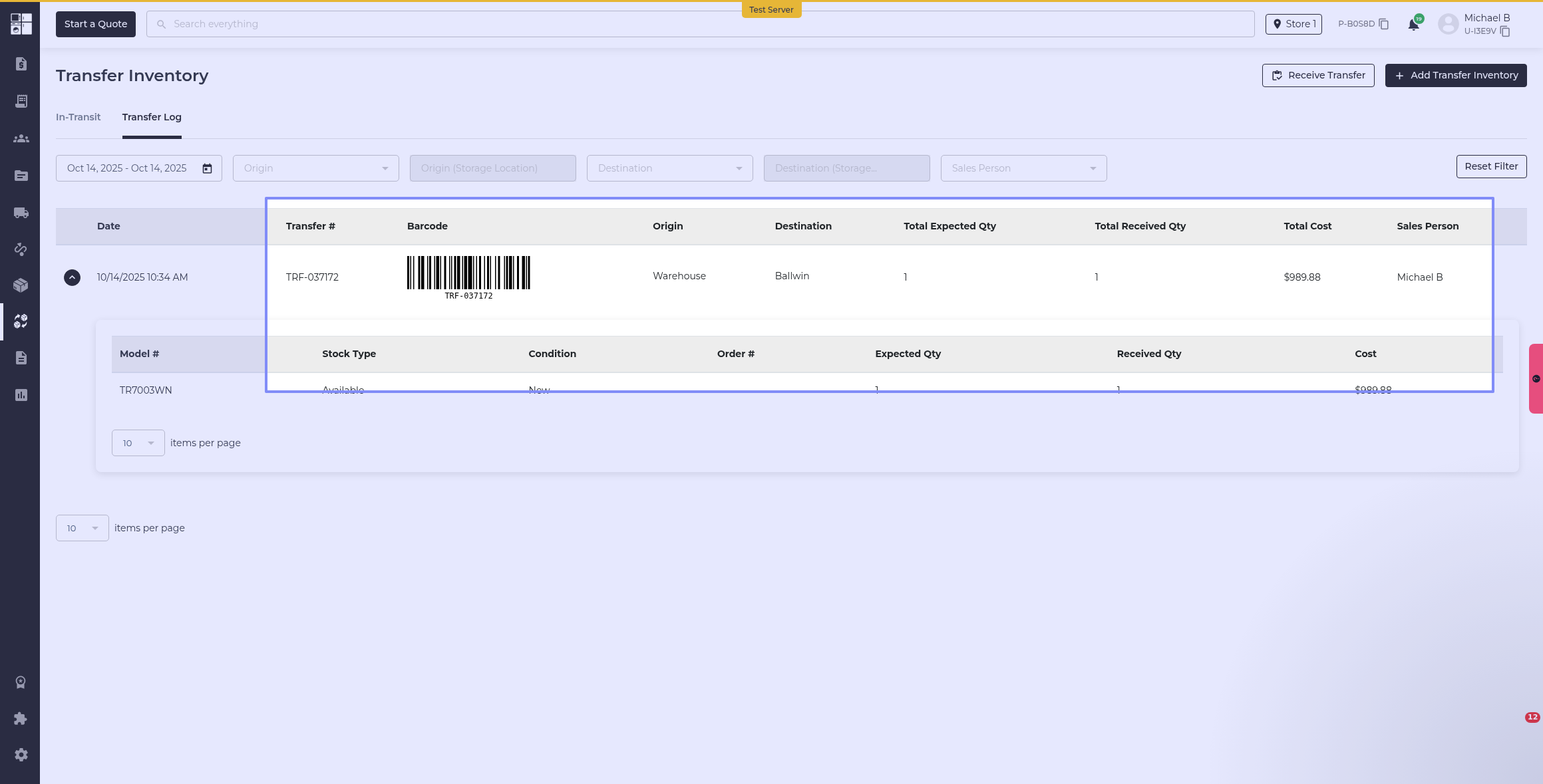1543x784 pixels.
Task: Click the inventory box sidebar icon
Action: pyautogui.click(x=21, y=285)
